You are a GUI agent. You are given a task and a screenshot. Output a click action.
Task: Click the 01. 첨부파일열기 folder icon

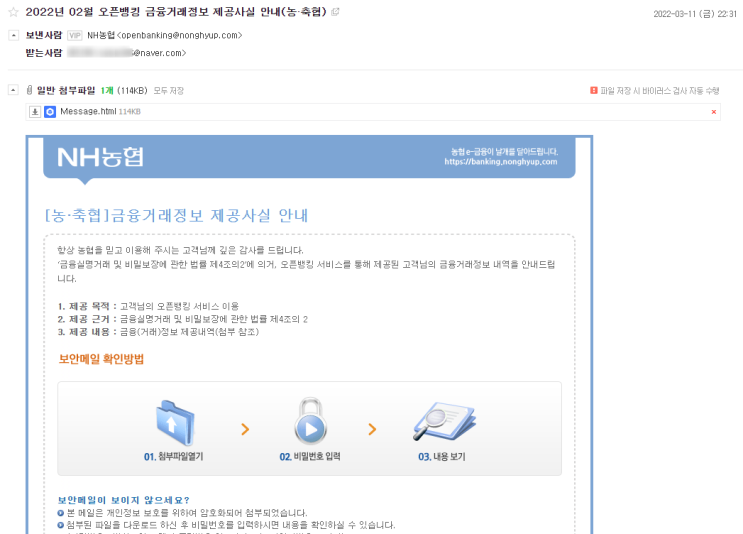[175, 423]
